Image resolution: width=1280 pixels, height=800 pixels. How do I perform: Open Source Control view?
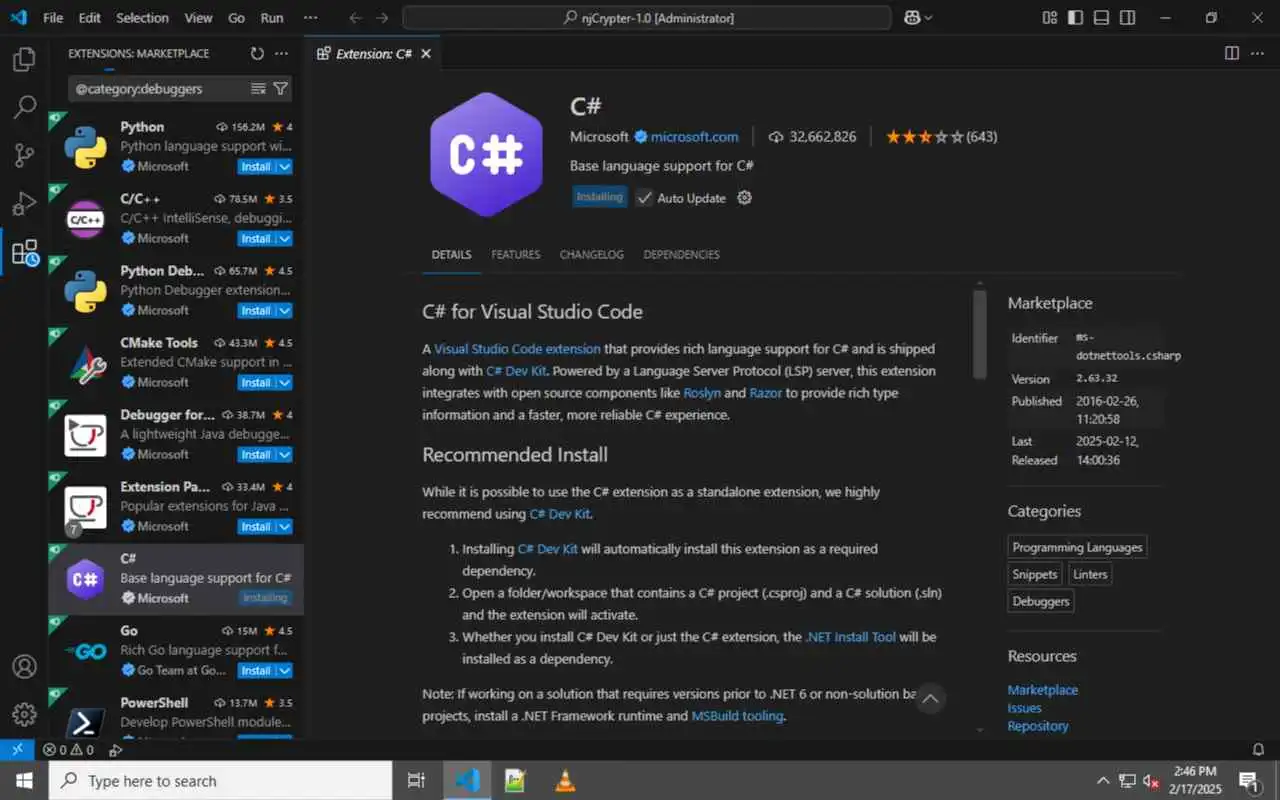[x=24, y=155]
